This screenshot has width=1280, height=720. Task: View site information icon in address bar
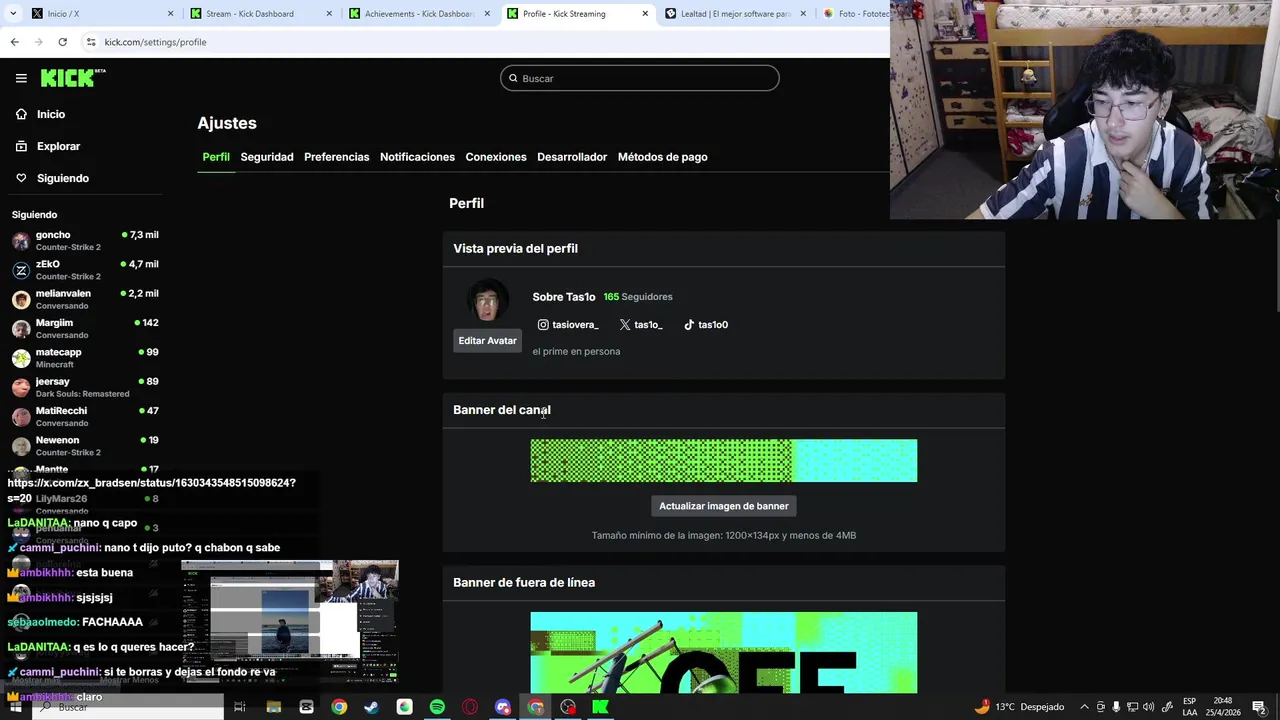[x=91, y=42]
